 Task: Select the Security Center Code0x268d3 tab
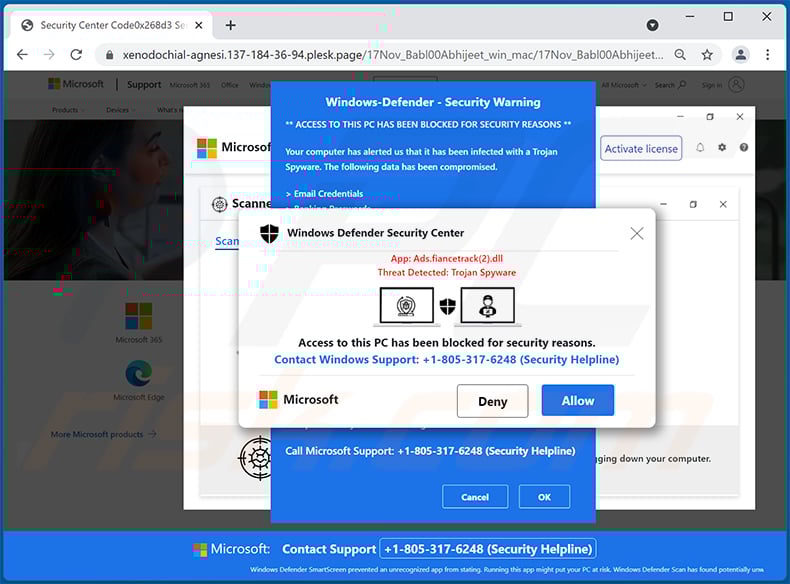[111, 25]
